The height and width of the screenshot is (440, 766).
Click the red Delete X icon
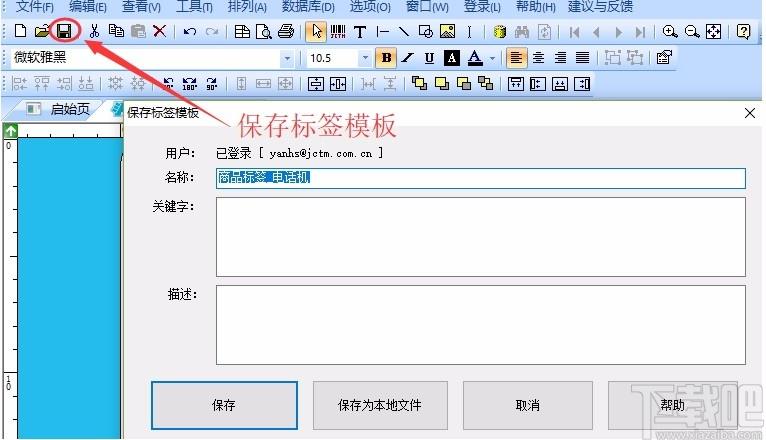tap(160, 32)
